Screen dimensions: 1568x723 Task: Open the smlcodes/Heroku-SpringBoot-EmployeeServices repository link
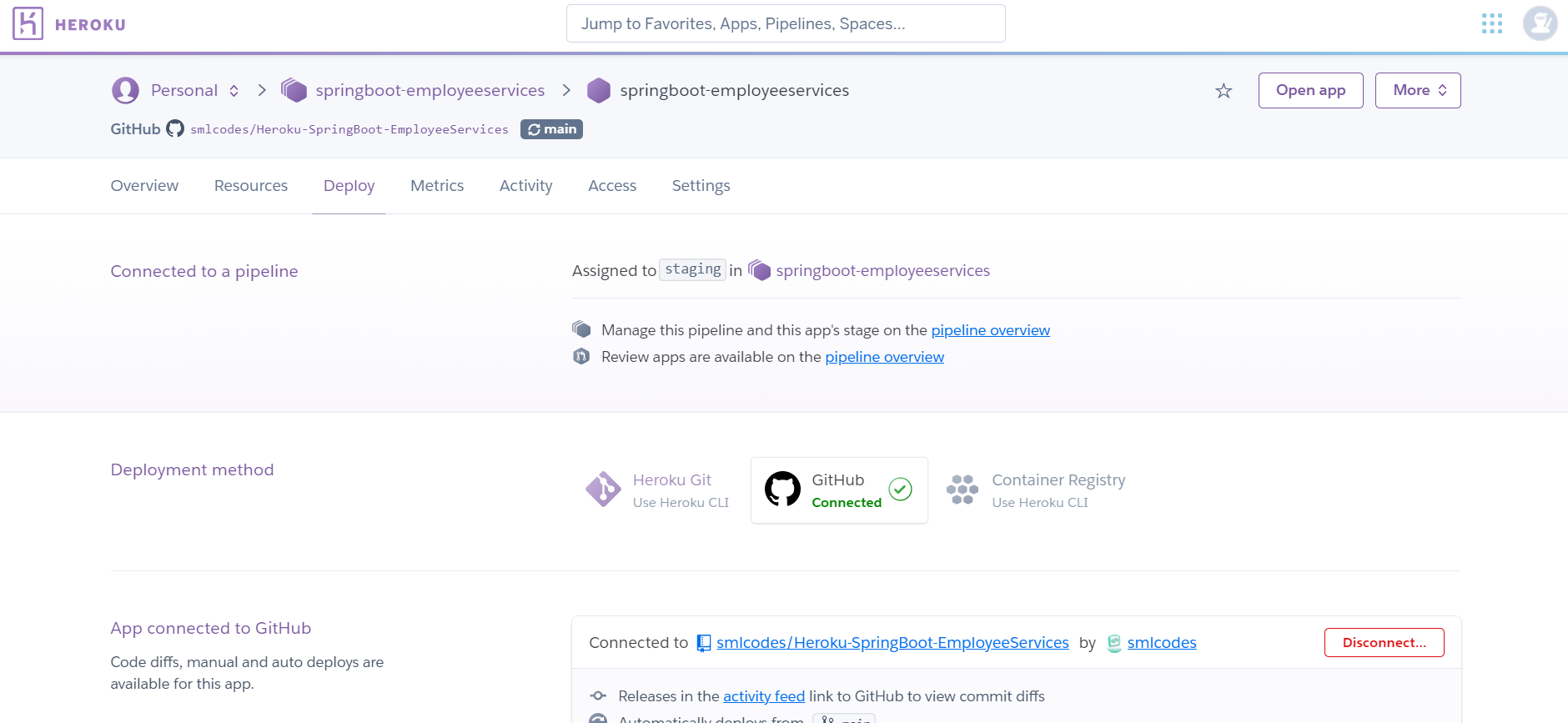coord(892,643)
